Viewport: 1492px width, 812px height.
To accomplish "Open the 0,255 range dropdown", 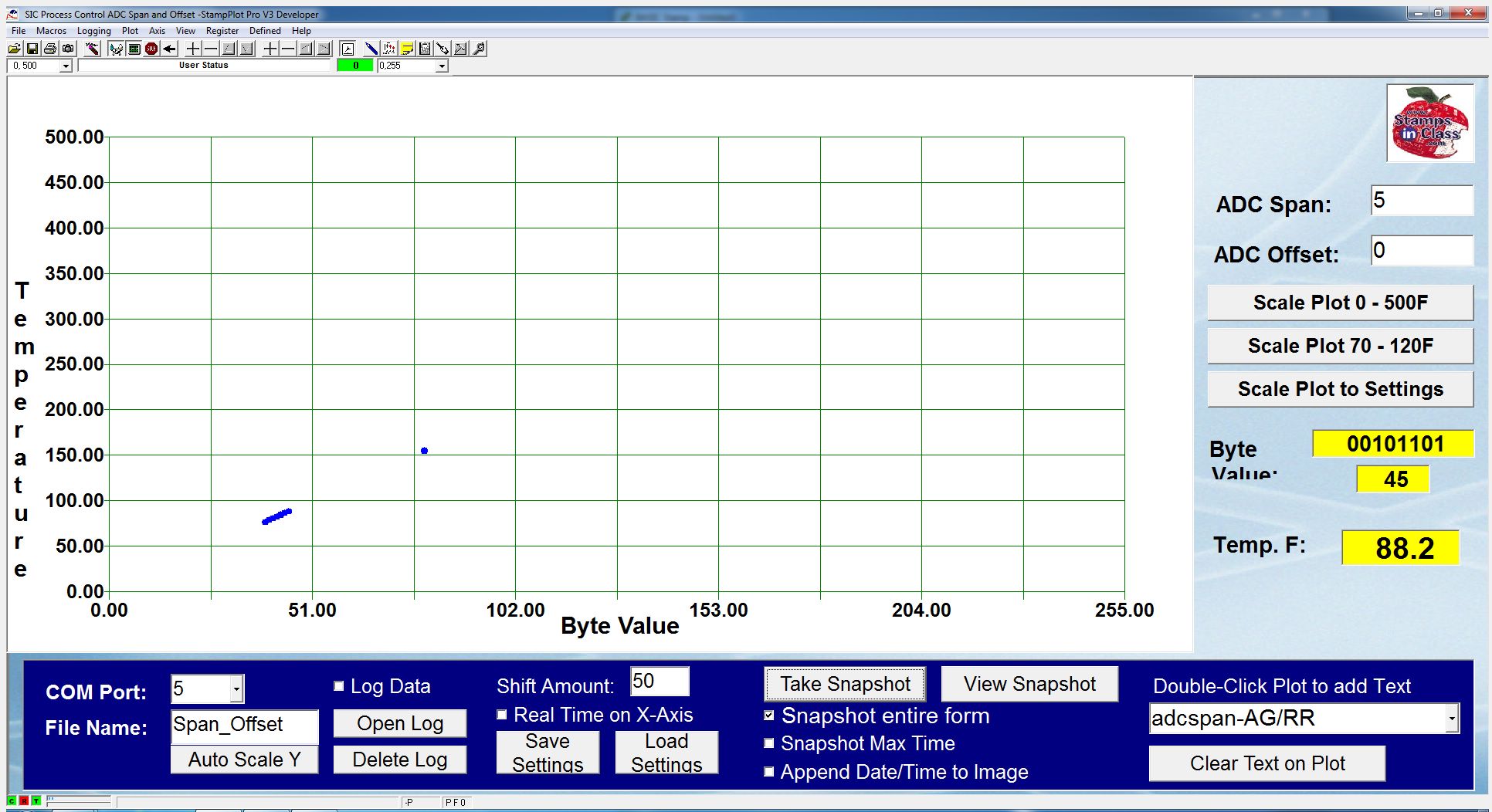I will pyautogui.click(x=442, y=66).
